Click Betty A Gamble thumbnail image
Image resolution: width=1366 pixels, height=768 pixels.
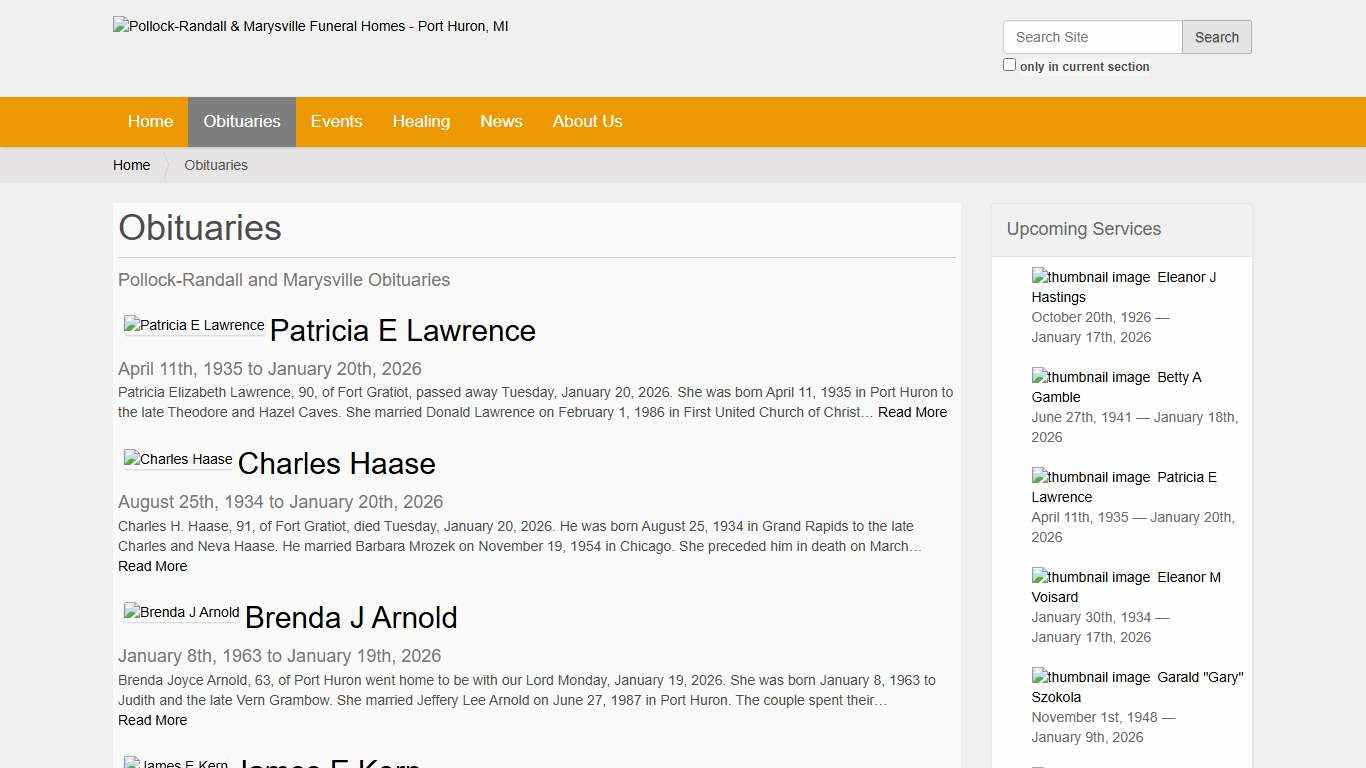tap(1091, 378)
